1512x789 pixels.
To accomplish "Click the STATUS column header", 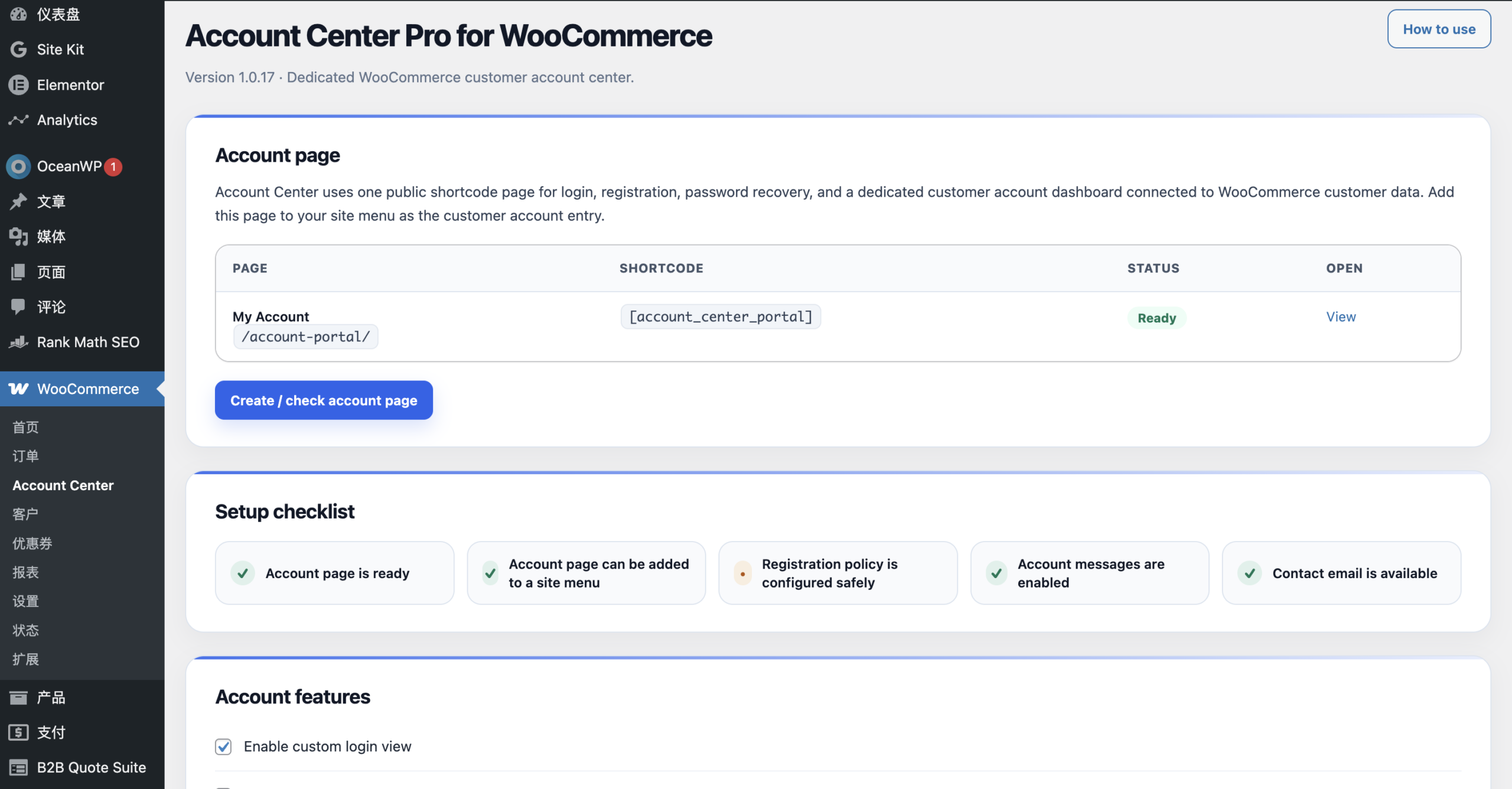I will point(1153,268).
